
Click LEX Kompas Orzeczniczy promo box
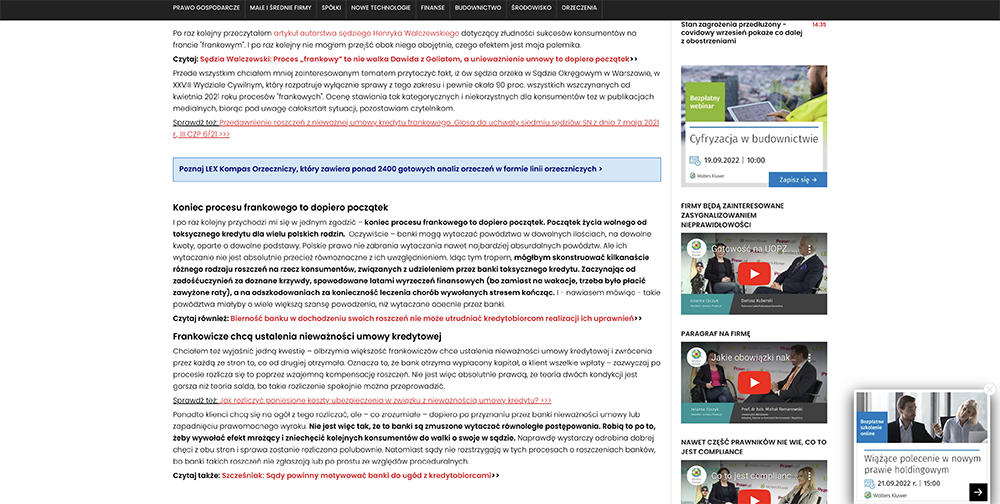click(416, 169)
